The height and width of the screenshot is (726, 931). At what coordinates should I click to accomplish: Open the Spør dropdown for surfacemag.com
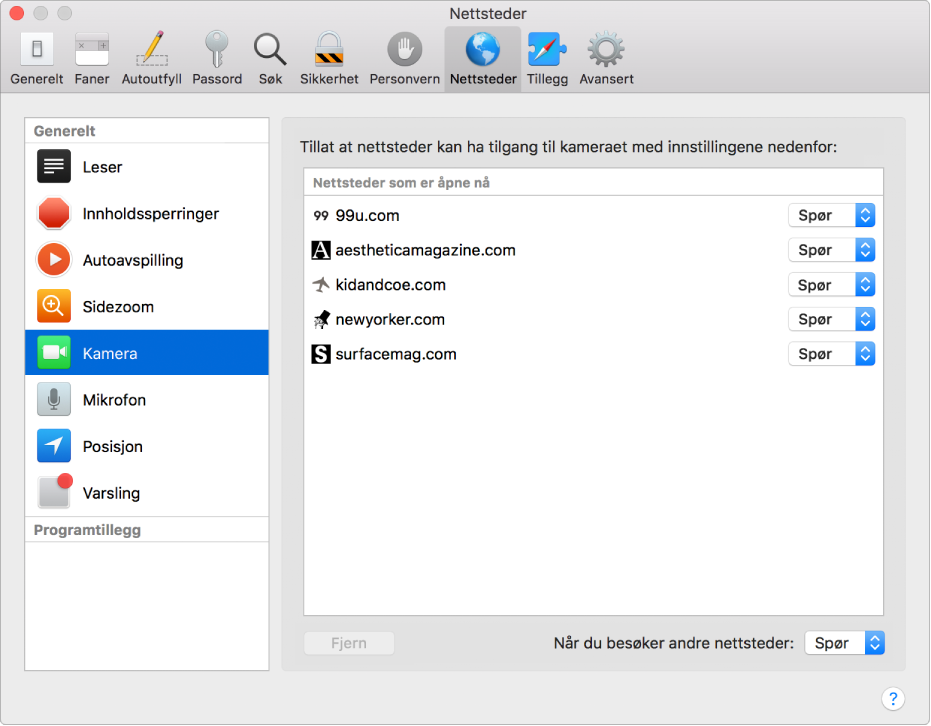point(831,354)
